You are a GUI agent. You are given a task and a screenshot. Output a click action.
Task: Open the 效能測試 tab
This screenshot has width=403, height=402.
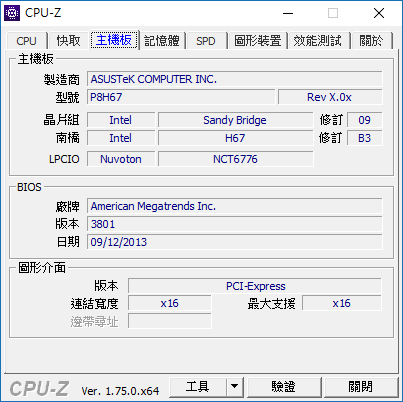(x=318, y=41)
